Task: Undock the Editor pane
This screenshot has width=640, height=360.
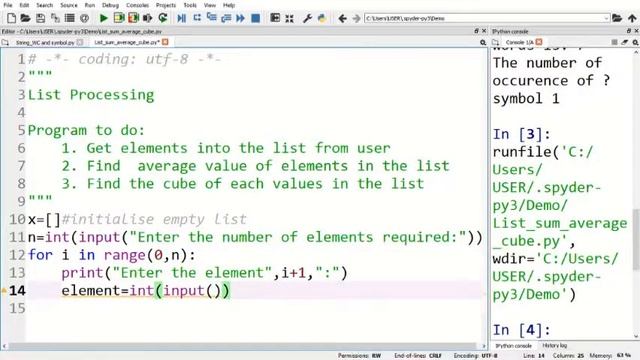Action: pos(476,31)
